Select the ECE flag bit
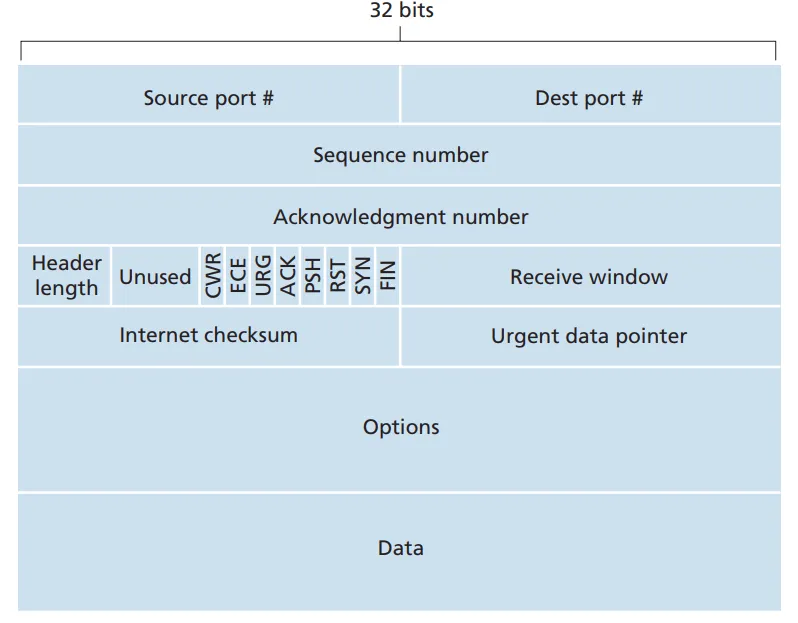 (x=238, y=276)
